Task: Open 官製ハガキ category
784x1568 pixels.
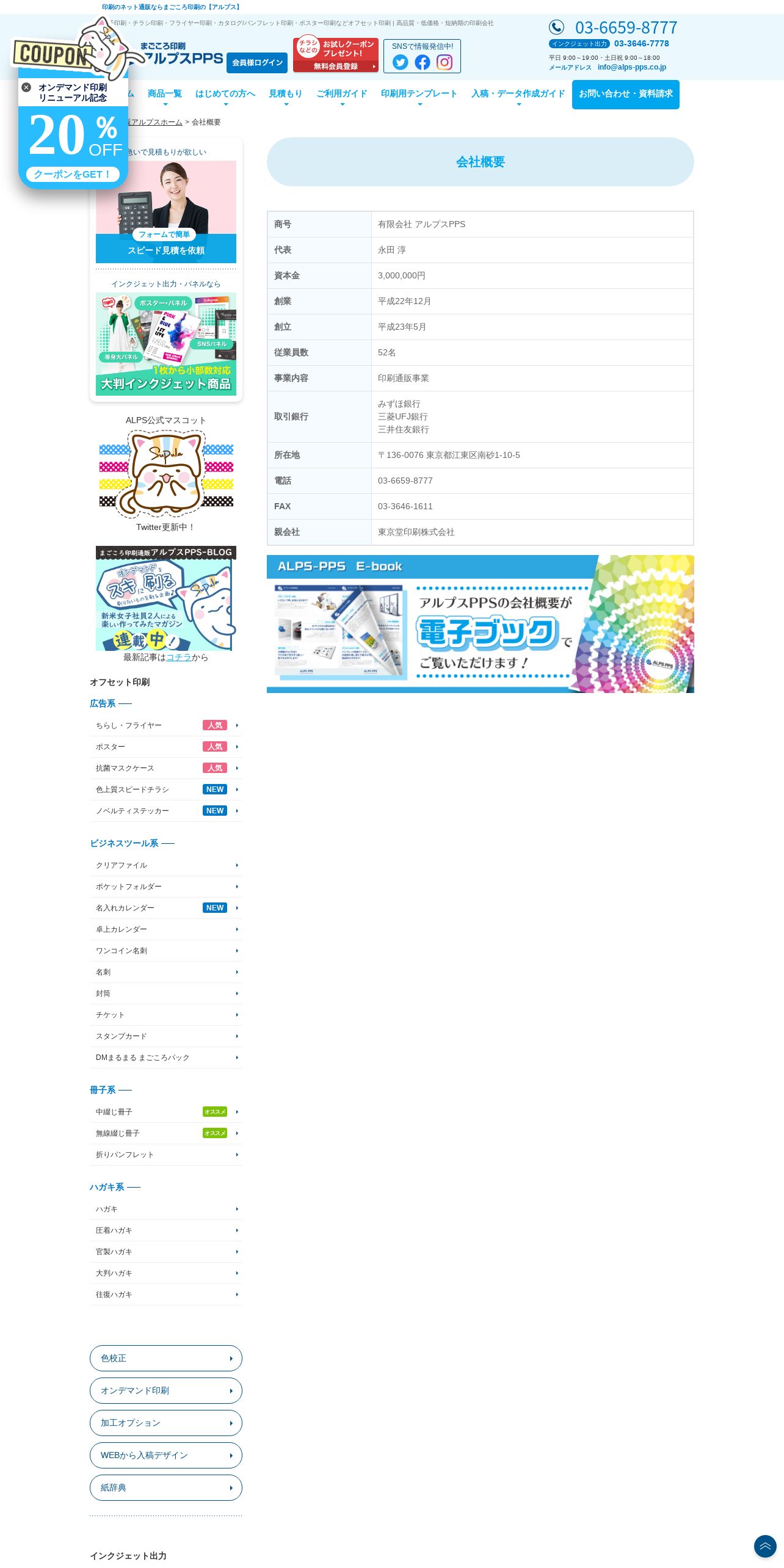Action: pyautogui.click(x=166, y=1252)
